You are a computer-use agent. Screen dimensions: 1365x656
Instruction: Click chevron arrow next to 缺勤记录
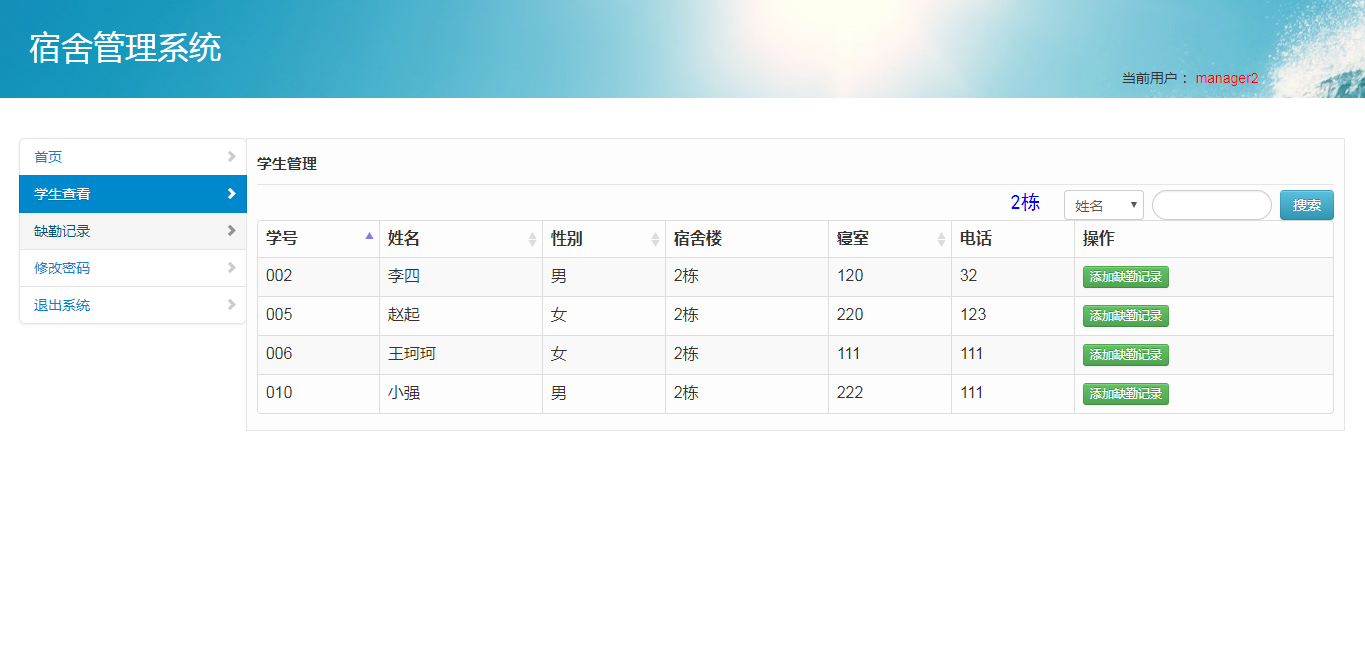pyautogui.click(x=231, y=230)
